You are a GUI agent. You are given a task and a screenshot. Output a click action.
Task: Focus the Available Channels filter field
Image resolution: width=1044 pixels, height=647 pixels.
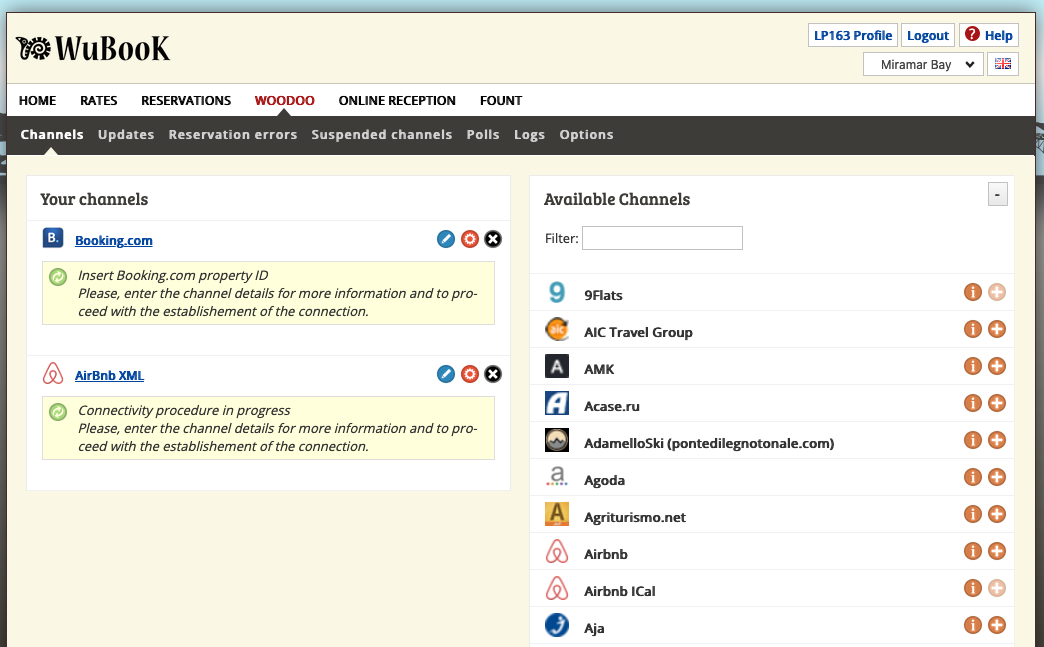click(x=662, y=238)
